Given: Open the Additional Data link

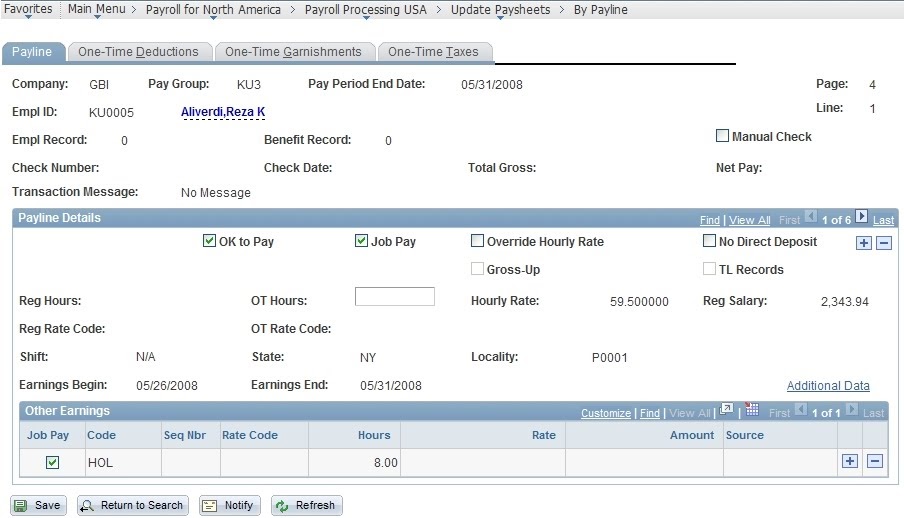Looking at the screenshot, I should click(828, 385).
